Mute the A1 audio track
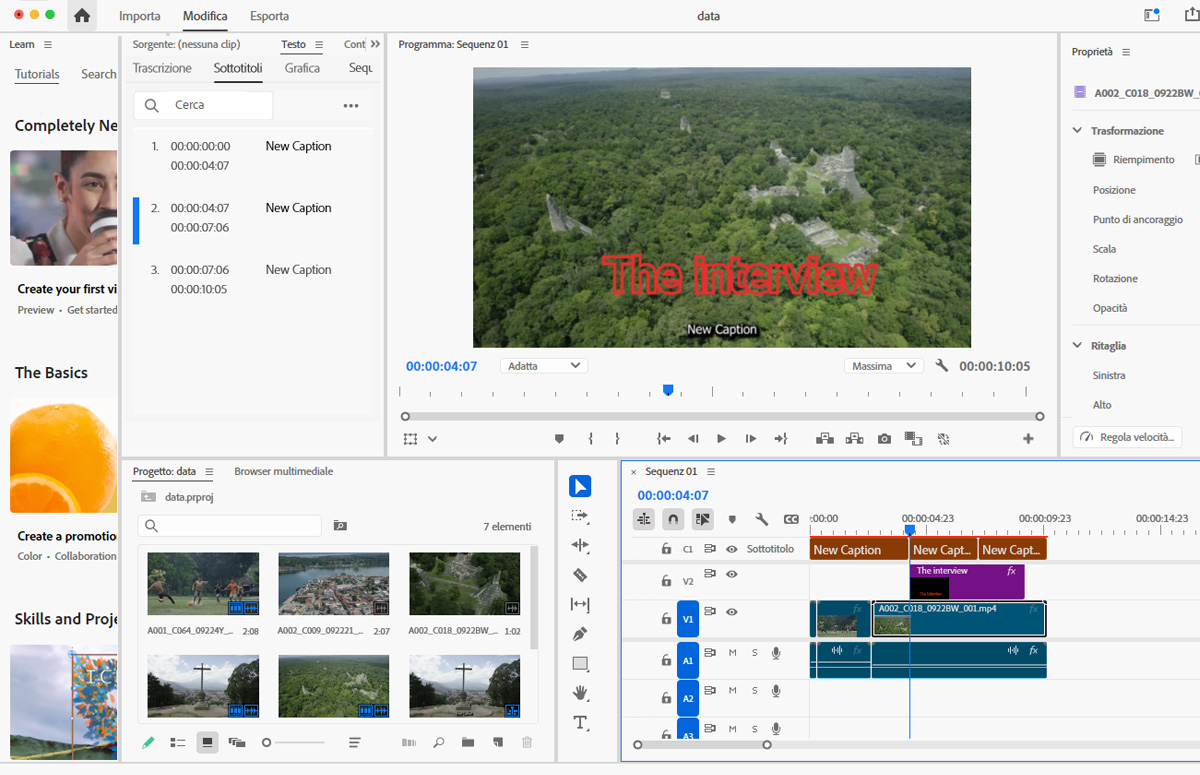Viewport: 1200px width, 775px height. coord(732,653)
